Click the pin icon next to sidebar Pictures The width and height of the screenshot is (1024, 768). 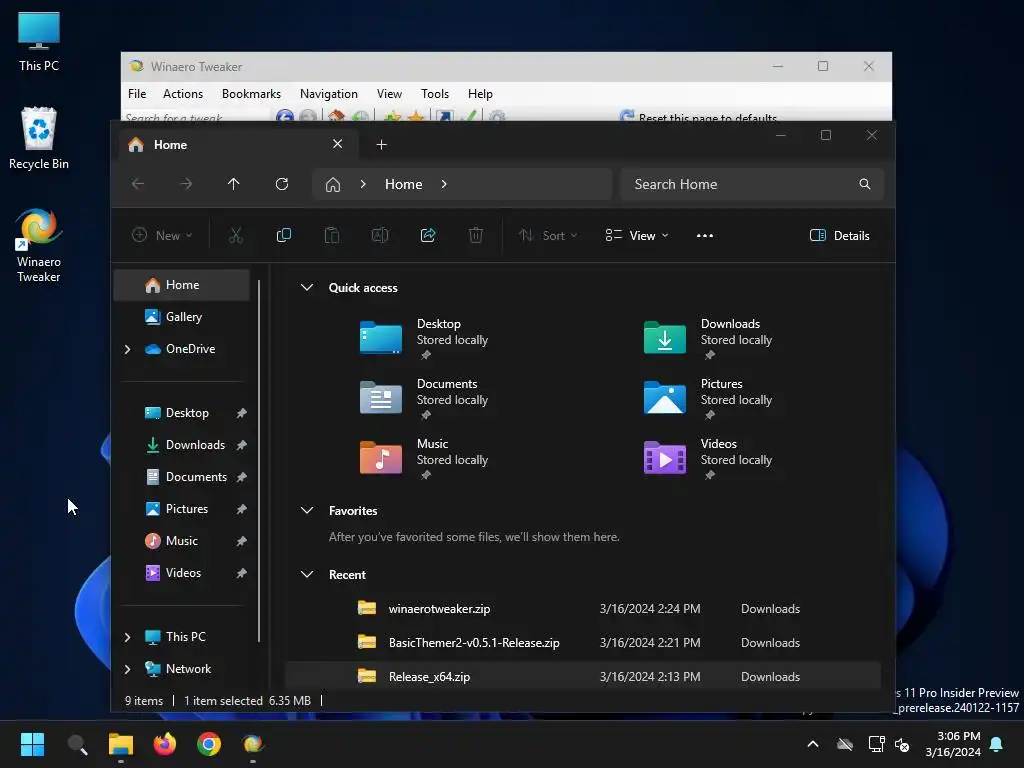coord(242,509)
